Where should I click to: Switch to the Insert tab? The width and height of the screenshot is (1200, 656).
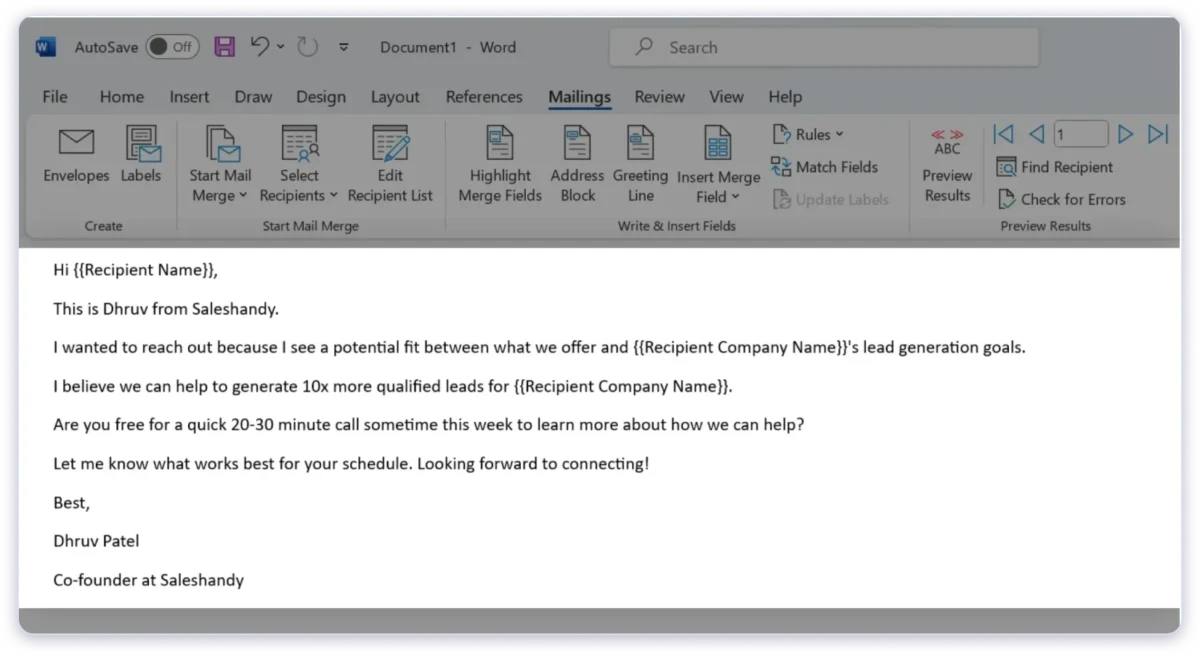[190, 97]
